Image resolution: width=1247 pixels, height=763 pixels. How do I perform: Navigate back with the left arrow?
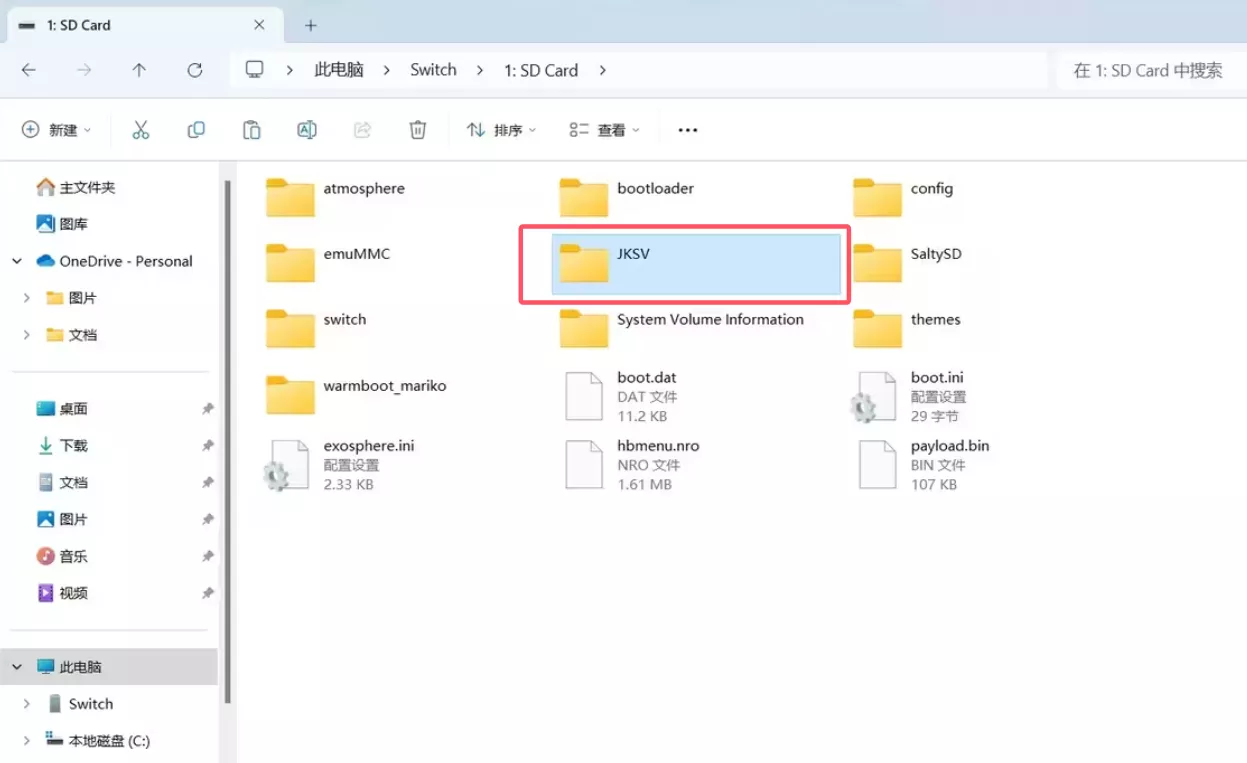point(29,70)
